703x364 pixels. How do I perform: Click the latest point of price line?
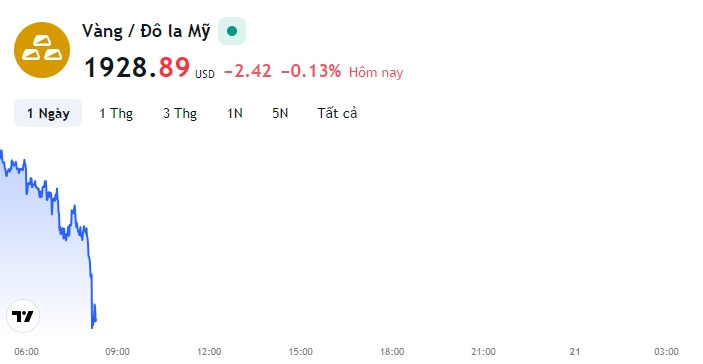click(95, 319)
